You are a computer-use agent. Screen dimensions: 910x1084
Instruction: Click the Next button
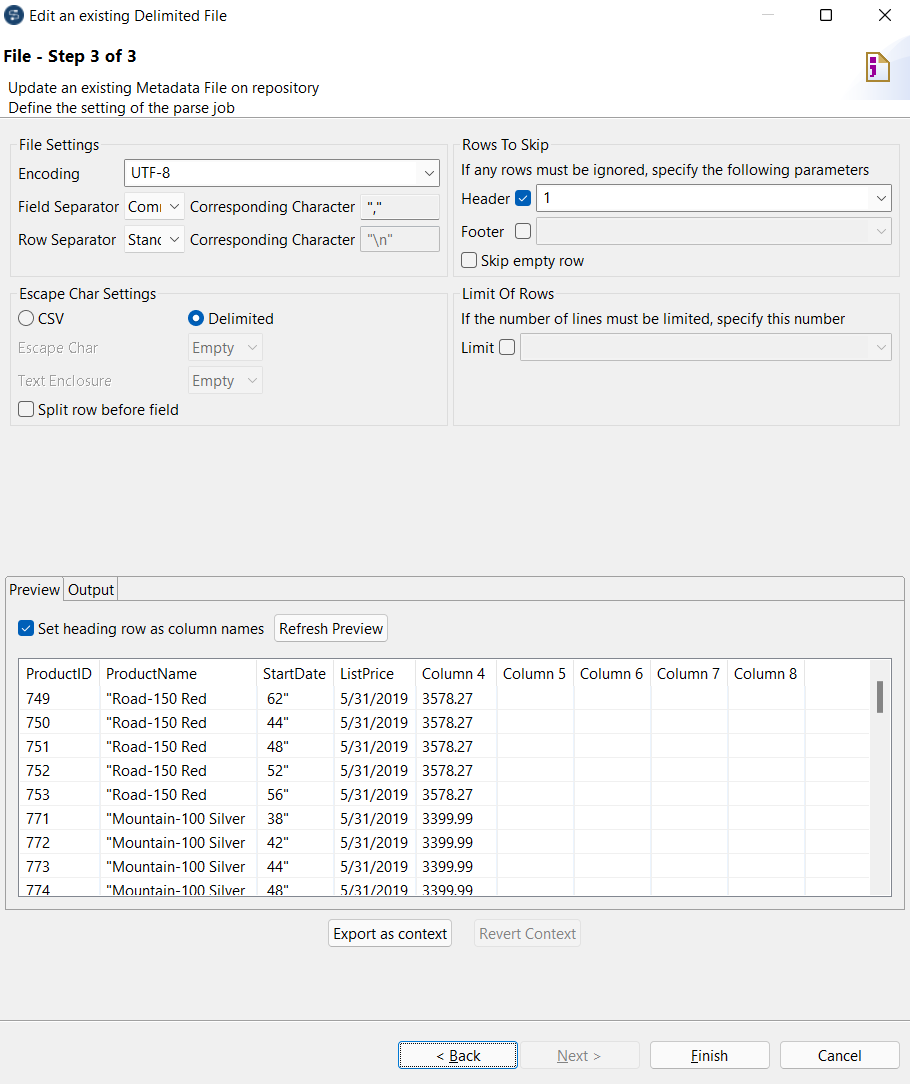coord(579,1056)
